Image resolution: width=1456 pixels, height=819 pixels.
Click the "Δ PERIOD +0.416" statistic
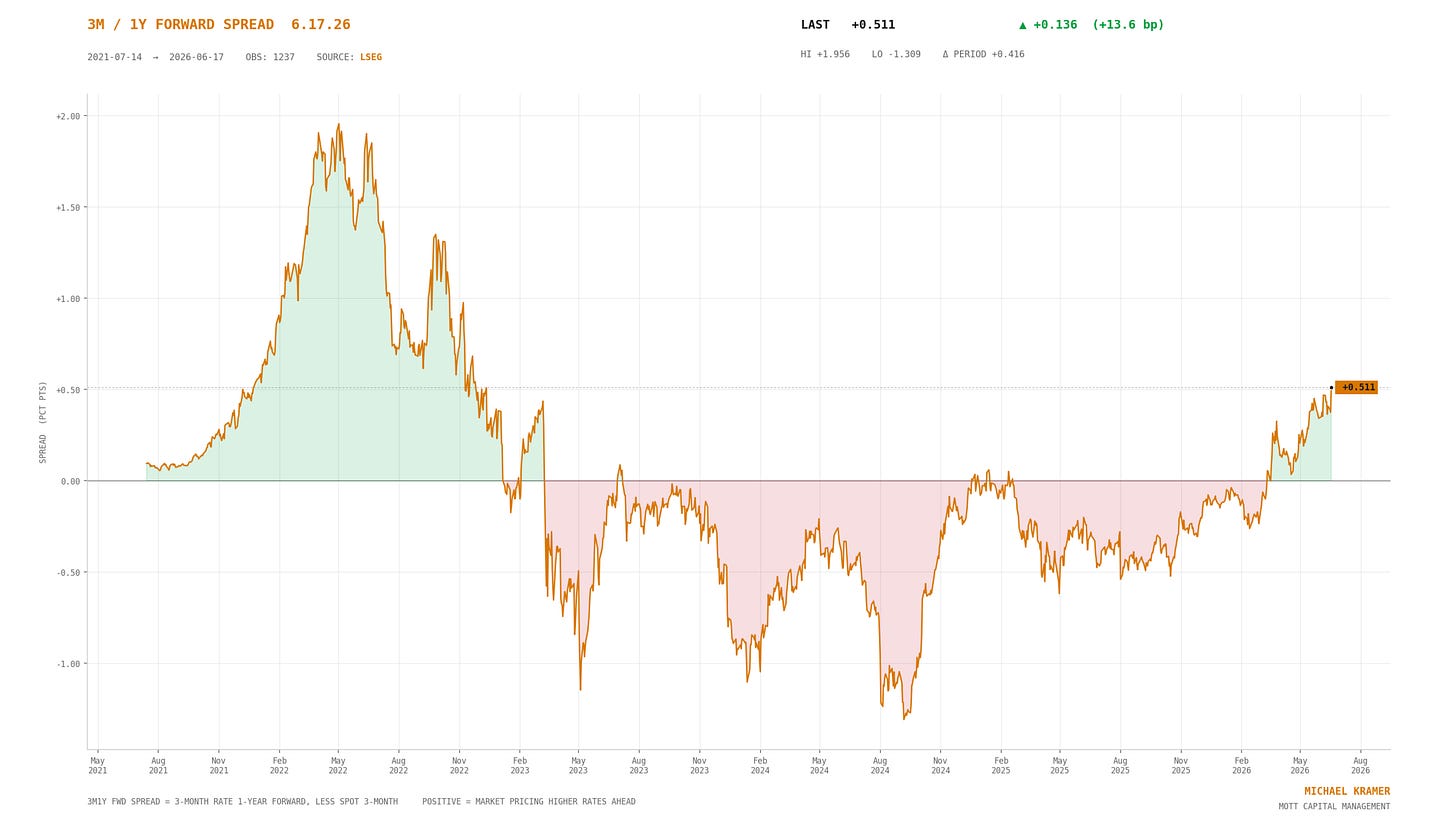983,54
